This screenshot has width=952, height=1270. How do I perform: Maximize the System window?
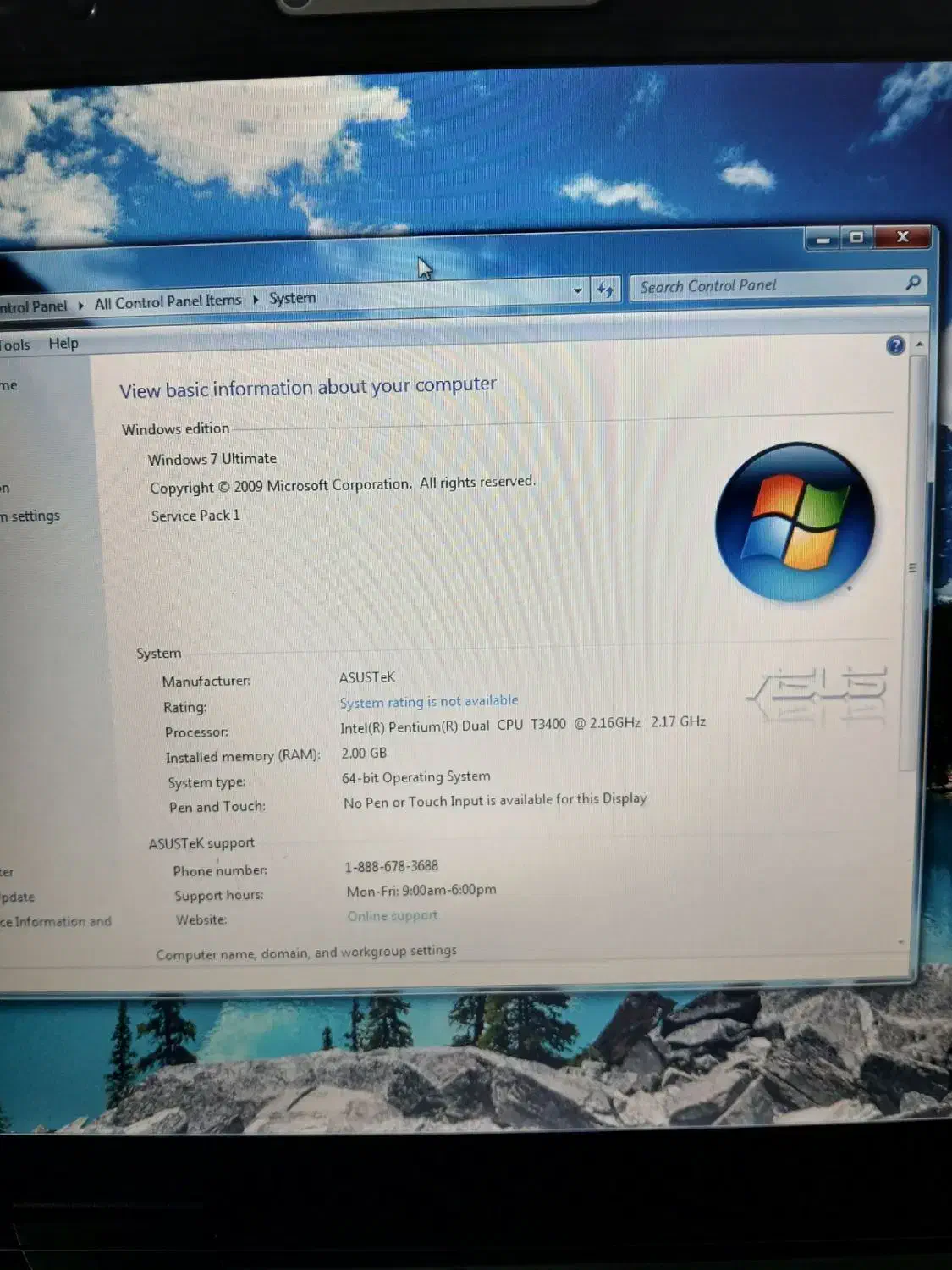click(x=856, y=237)
